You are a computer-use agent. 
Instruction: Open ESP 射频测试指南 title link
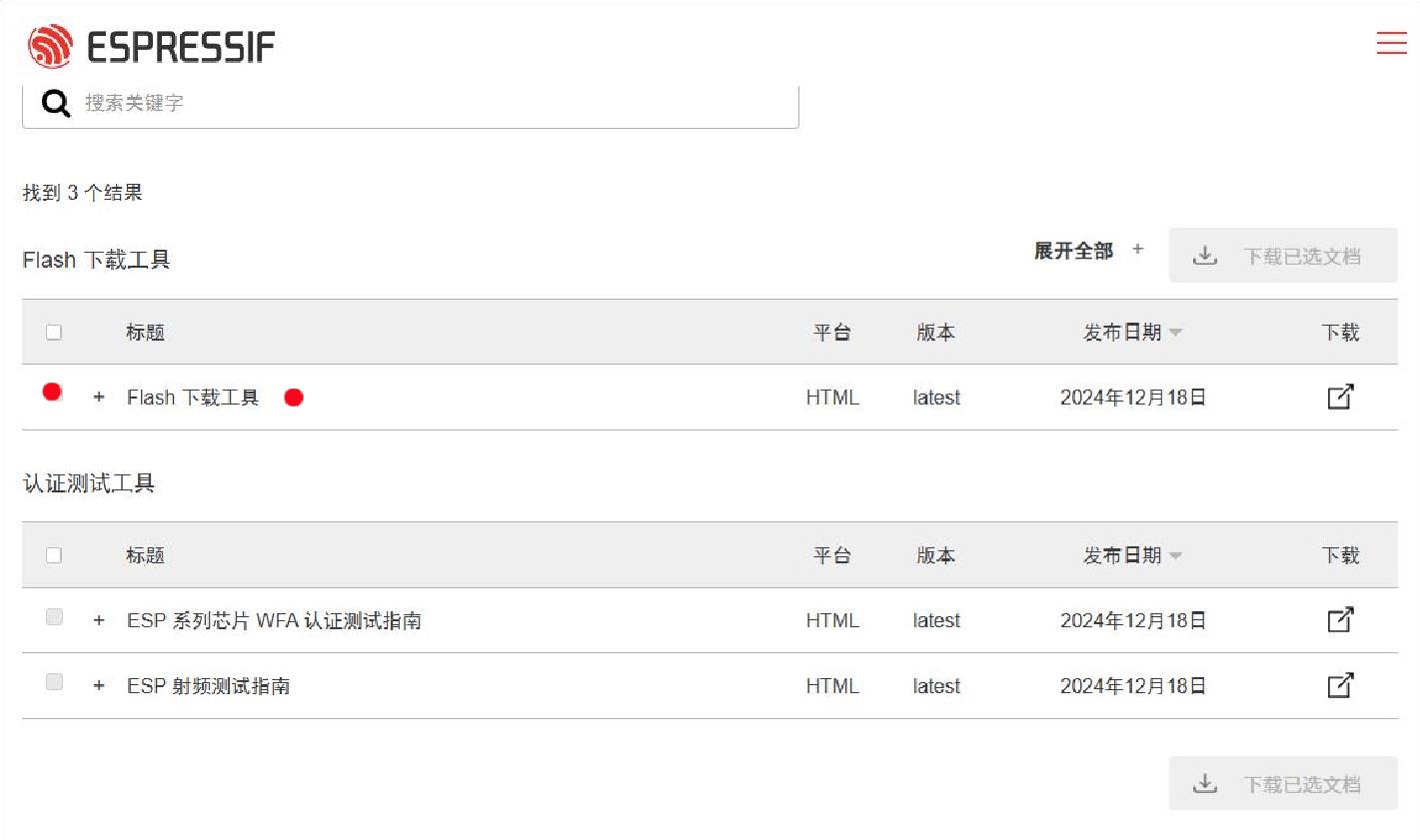[x=208, y=686]
